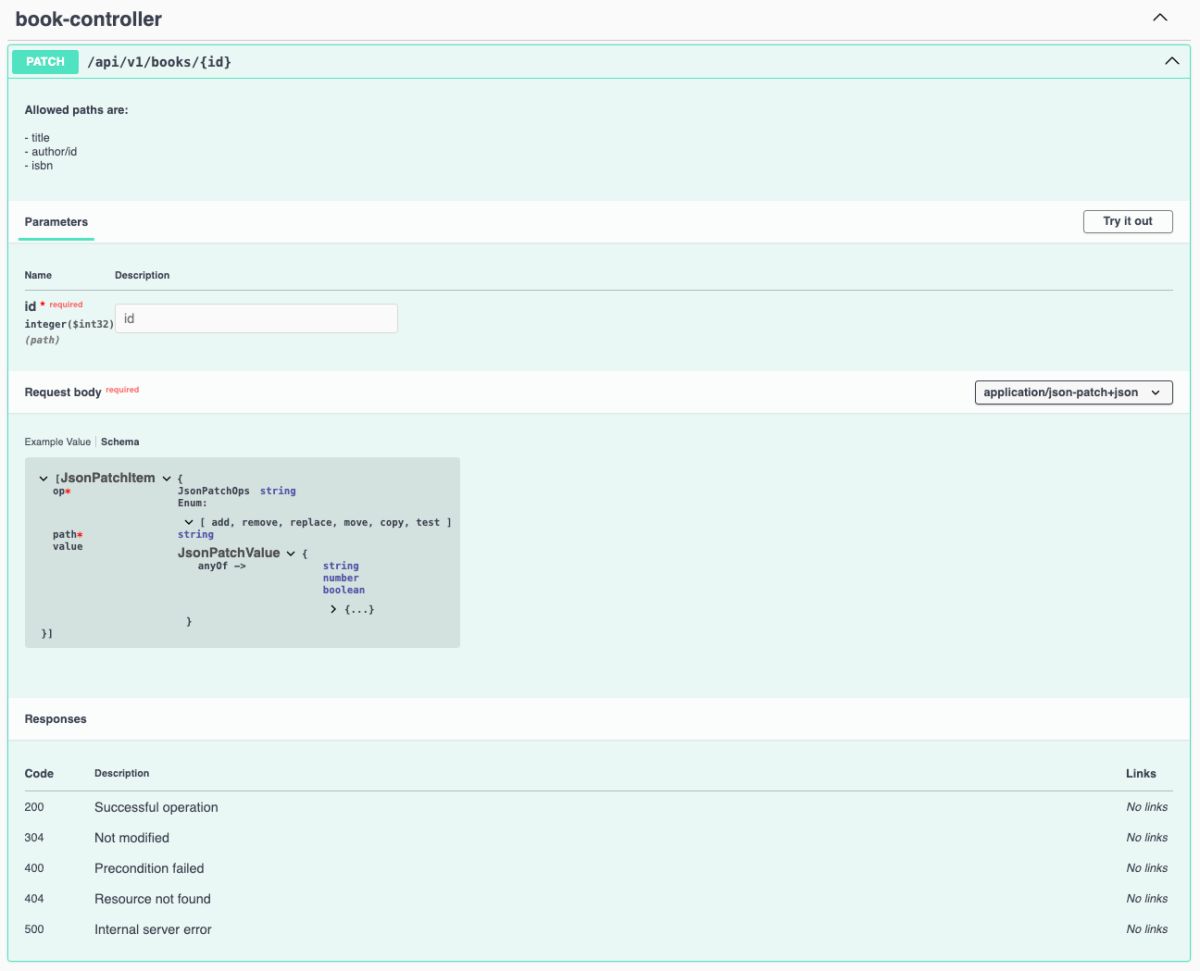Click response code 304
Screen dimensions: 1200x971
(34, 838)
